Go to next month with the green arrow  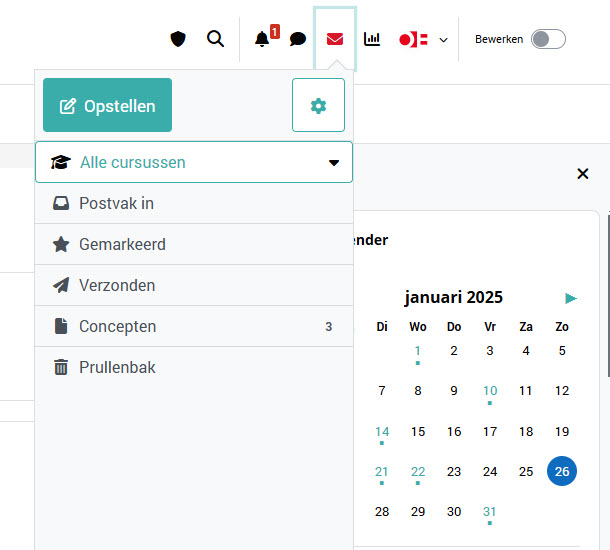click(x=571, y=298)
